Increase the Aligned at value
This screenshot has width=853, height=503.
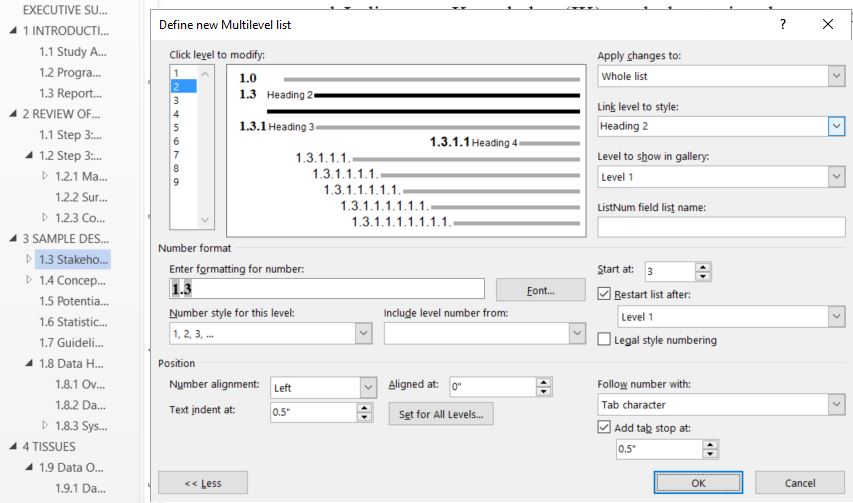pyautogui.click(x=543, y=382)
